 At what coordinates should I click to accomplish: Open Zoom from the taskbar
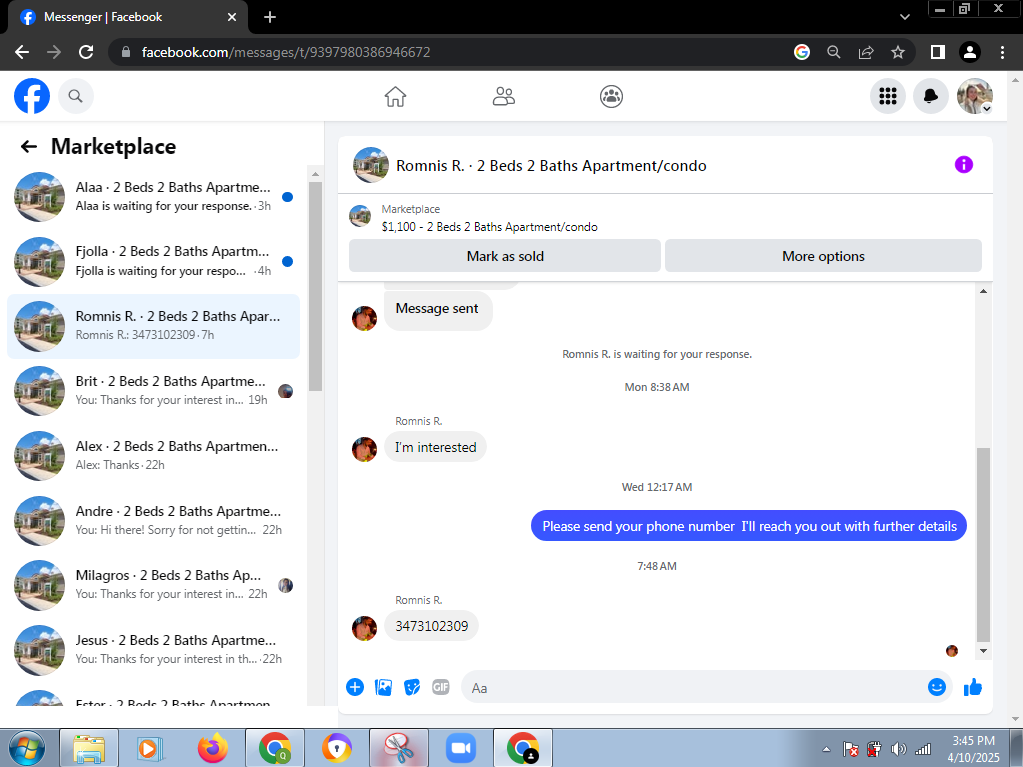click(x=461, y=749)
